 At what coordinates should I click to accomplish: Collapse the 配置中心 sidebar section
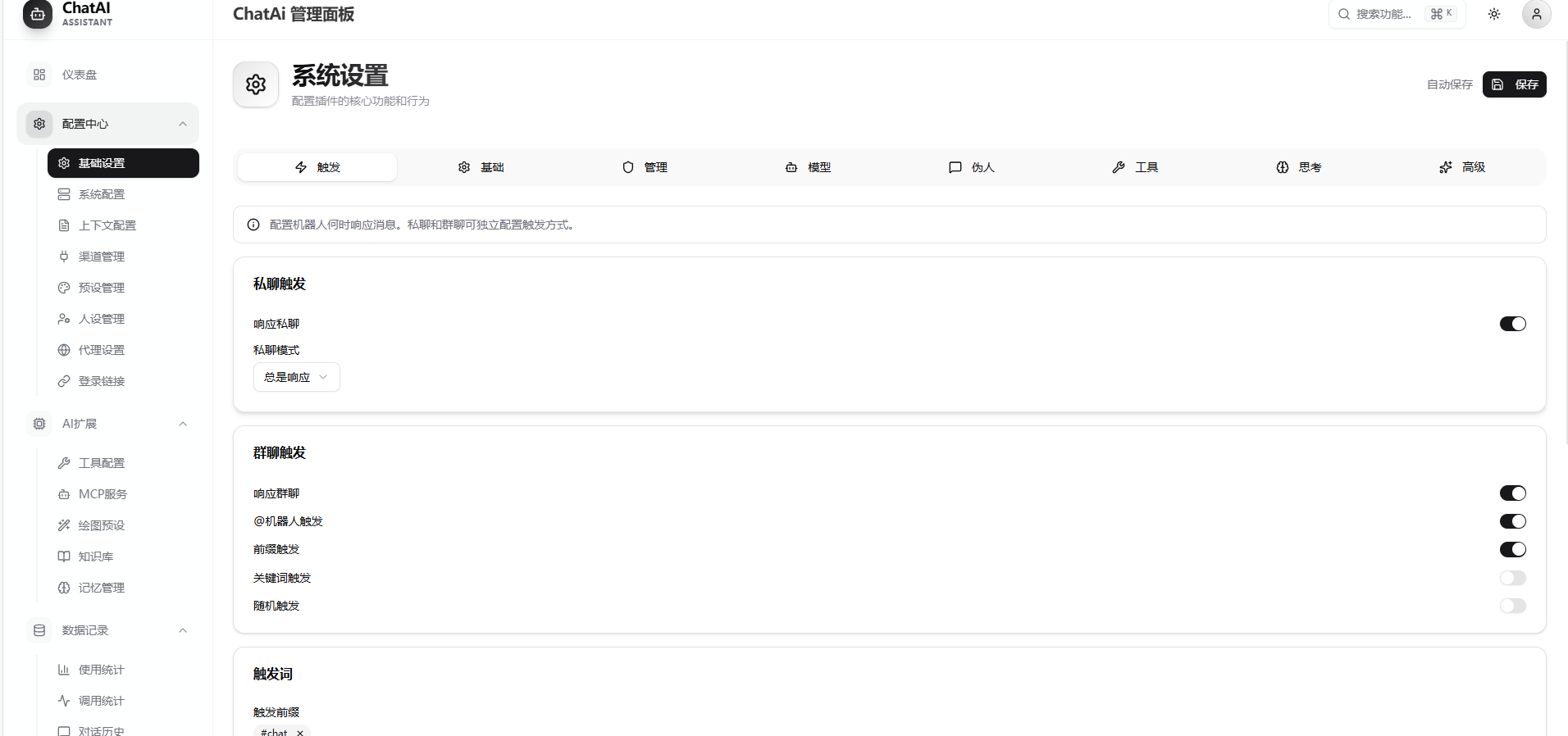coord(182,124)
